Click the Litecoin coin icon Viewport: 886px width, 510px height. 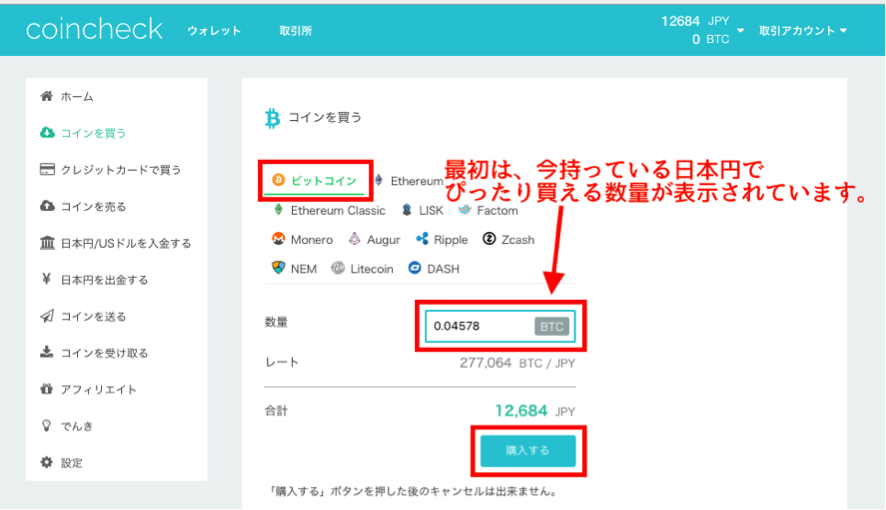click(338, 268)
